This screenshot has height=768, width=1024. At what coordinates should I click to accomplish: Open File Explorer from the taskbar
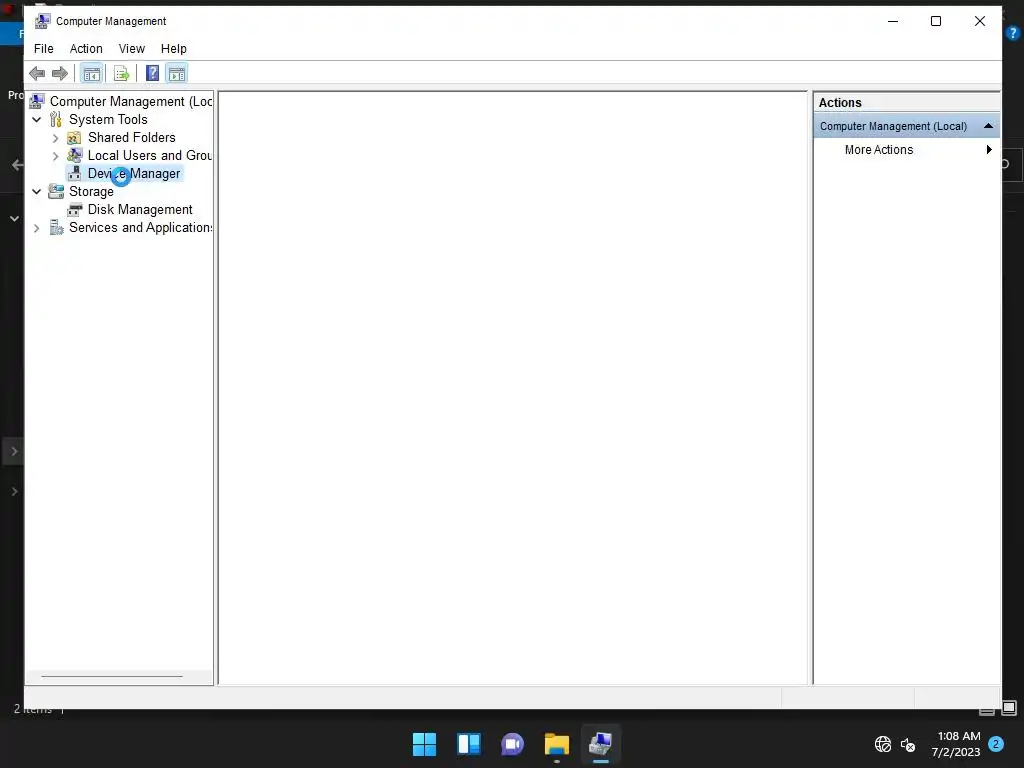tap(556, 744)
